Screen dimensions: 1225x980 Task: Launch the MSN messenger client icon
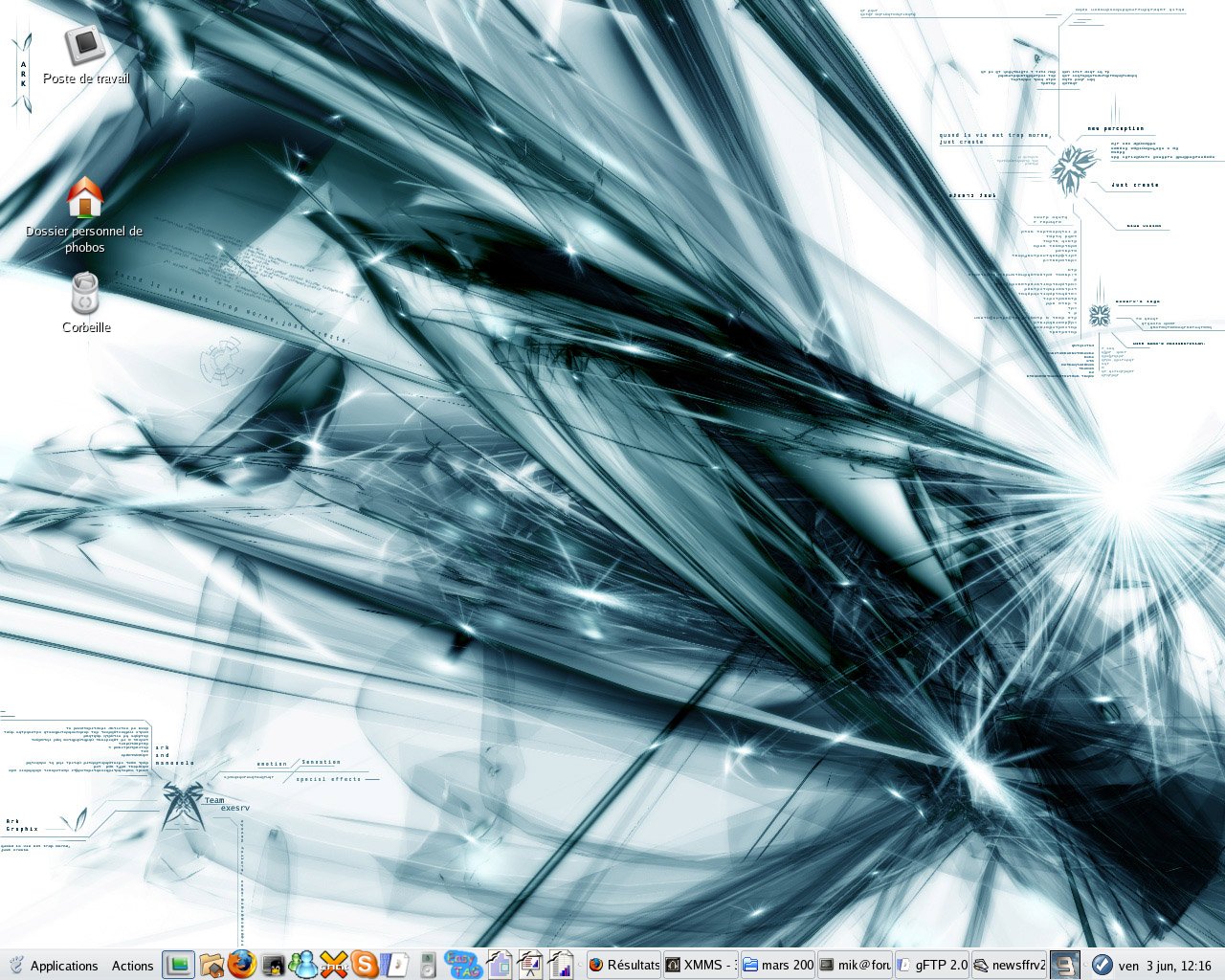303,965
